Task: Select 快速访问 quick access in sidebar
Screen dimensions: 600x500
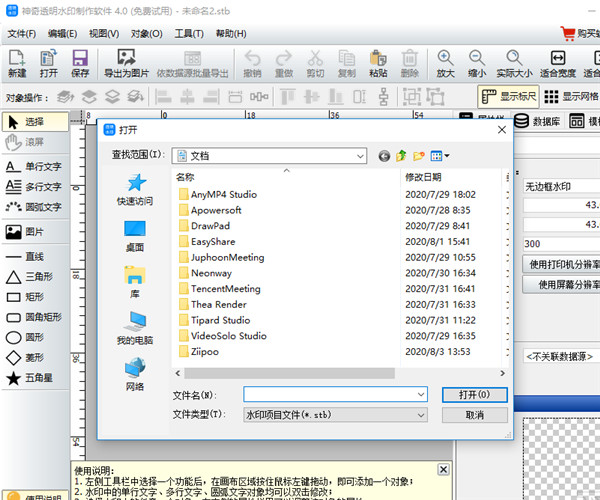Action: (x=135, y=190)
